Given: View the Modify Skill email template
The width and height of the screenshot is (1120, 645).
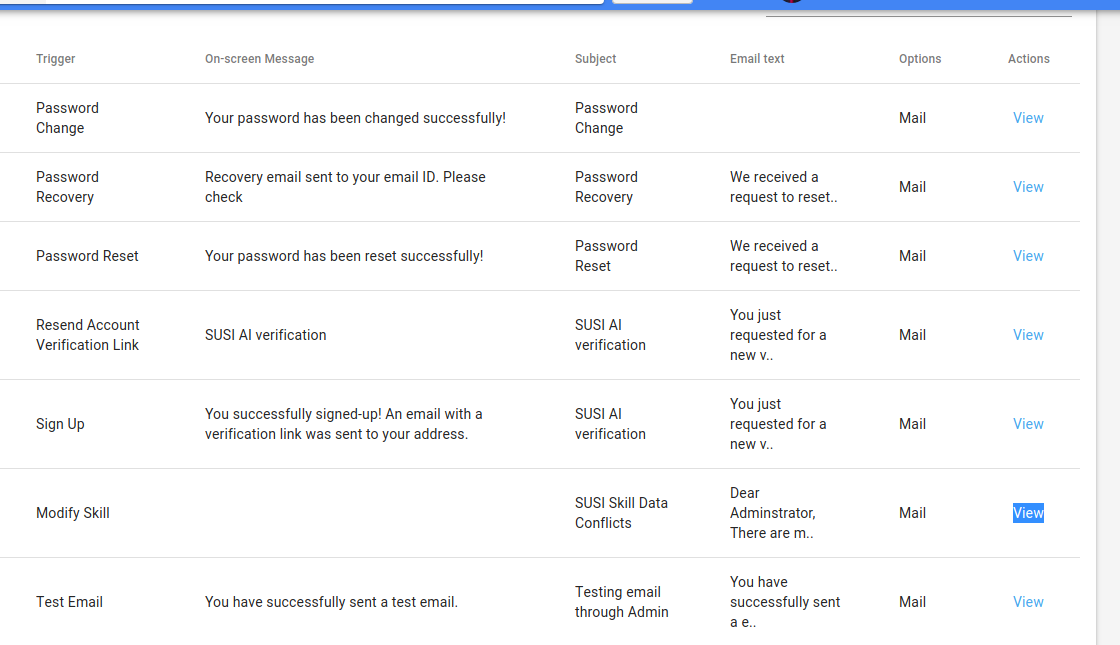Looking at the screenshot, I should pyautogui.click(x=1028, y=513).
